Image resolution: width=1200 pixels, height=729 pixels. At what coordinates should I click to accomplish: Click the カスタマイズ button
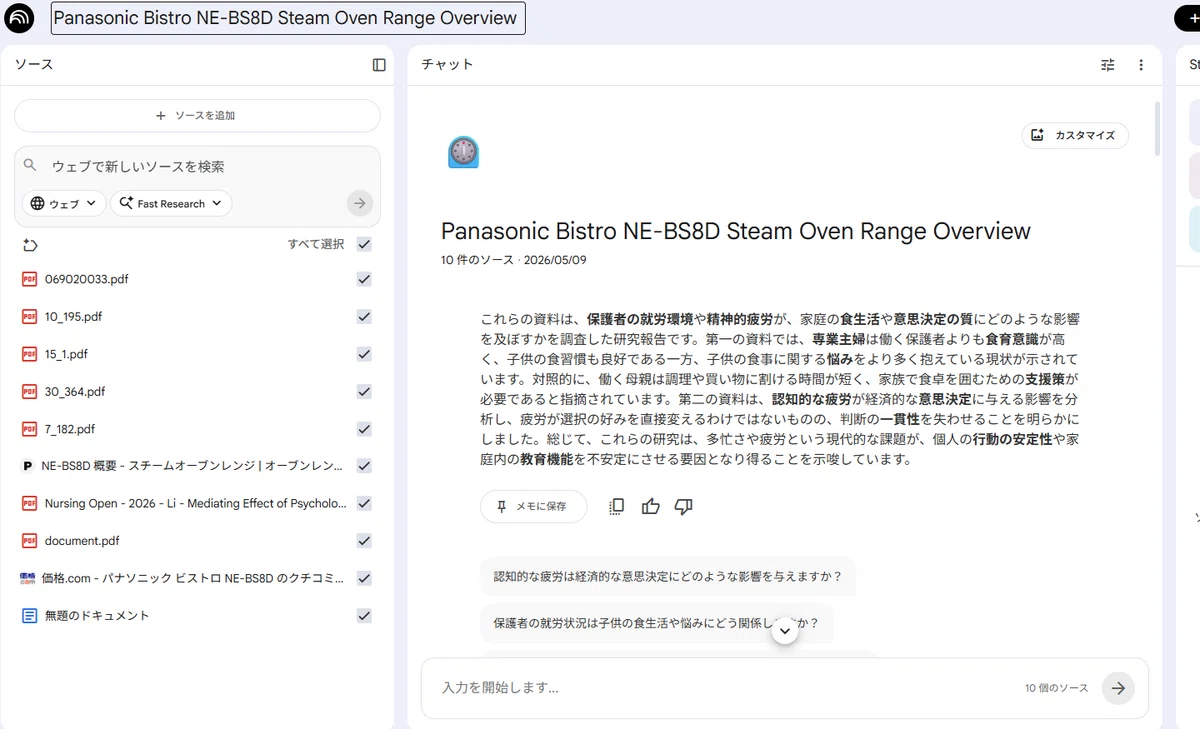[x=1075, y=135]
